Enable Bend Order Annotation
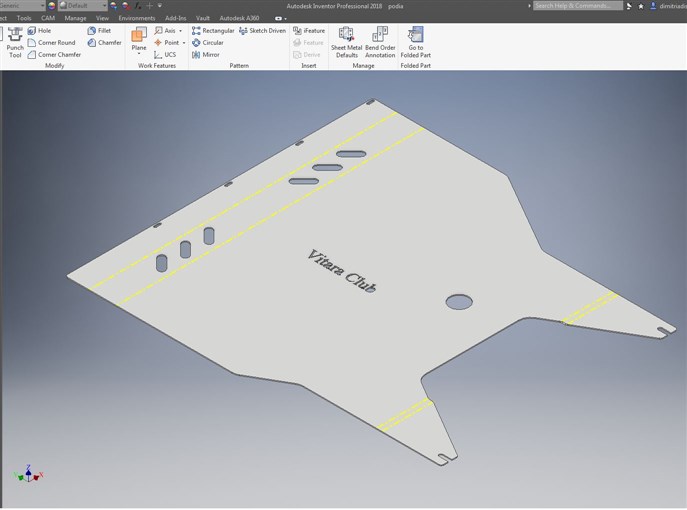This screenshot has width=687, height=510. click(380, 42)
